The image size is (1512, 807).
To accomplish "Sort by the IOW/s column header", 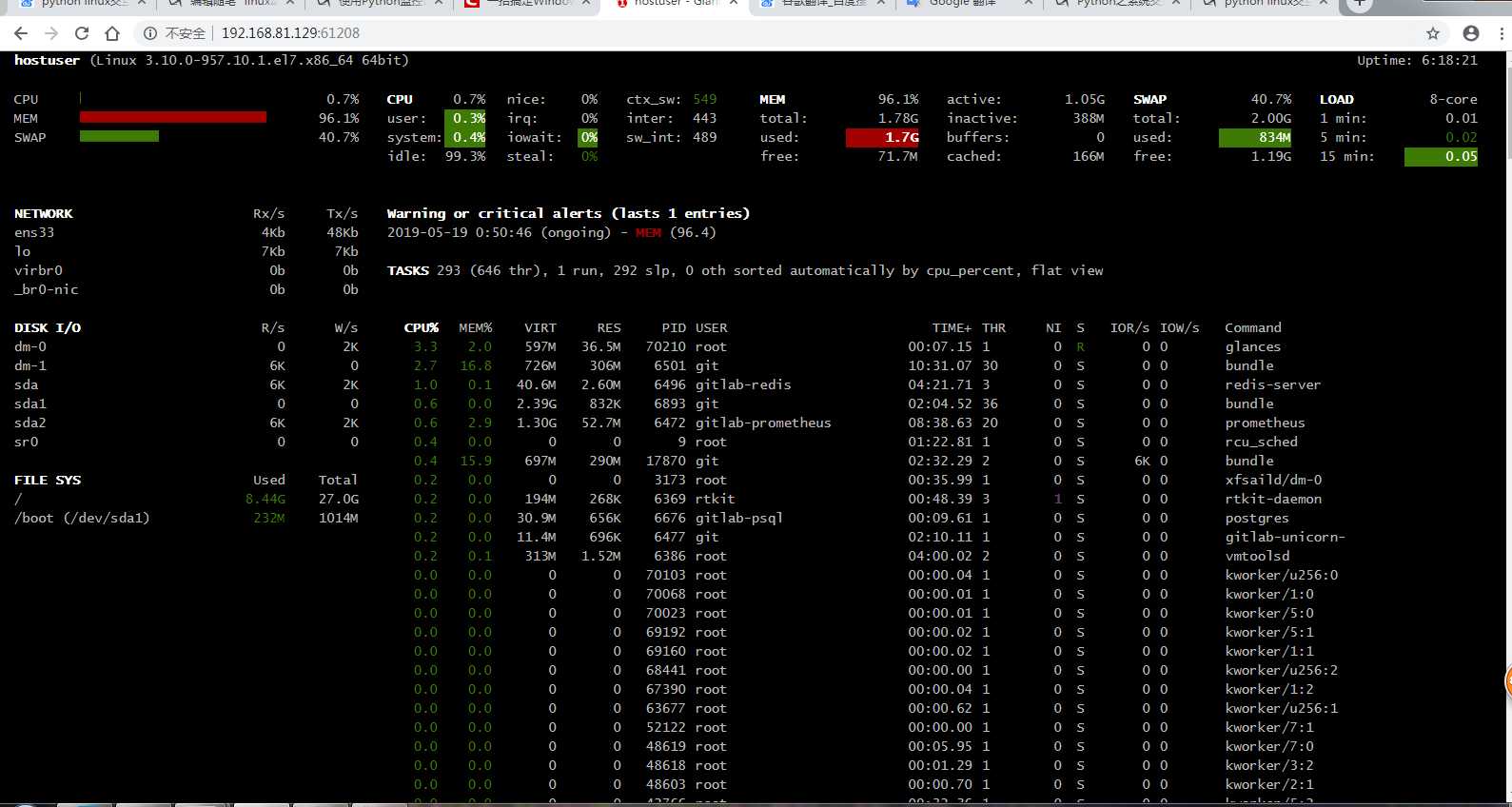I will 1179,327.
